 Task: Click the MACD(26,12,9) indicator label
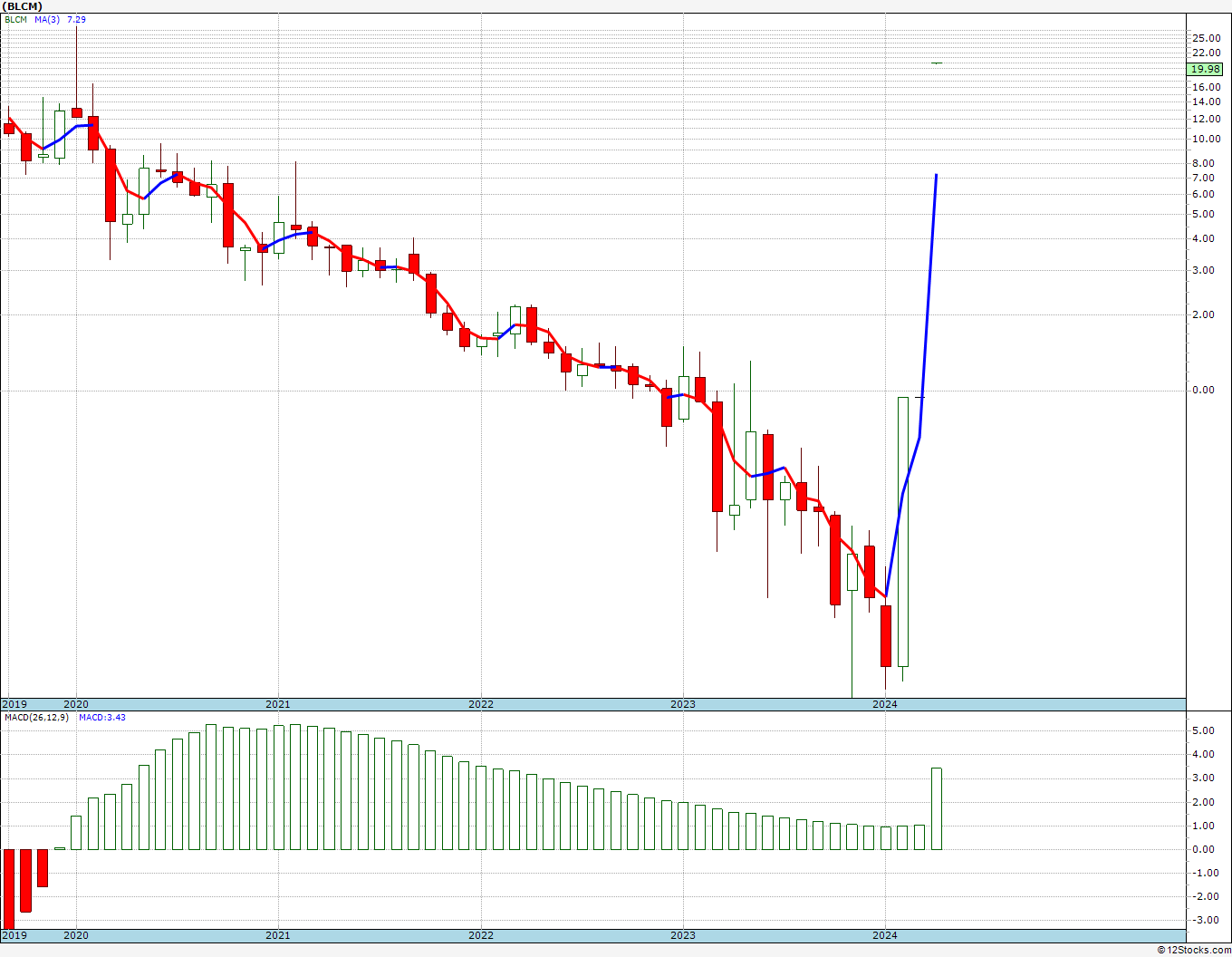pos(37,718)
